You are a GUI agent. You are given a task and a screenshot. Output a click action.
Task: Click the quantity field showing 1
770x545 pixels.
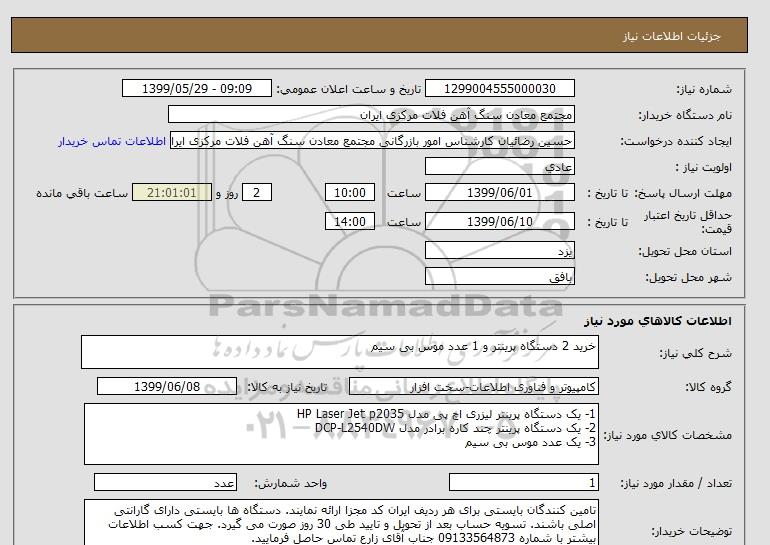pos(524,483)
